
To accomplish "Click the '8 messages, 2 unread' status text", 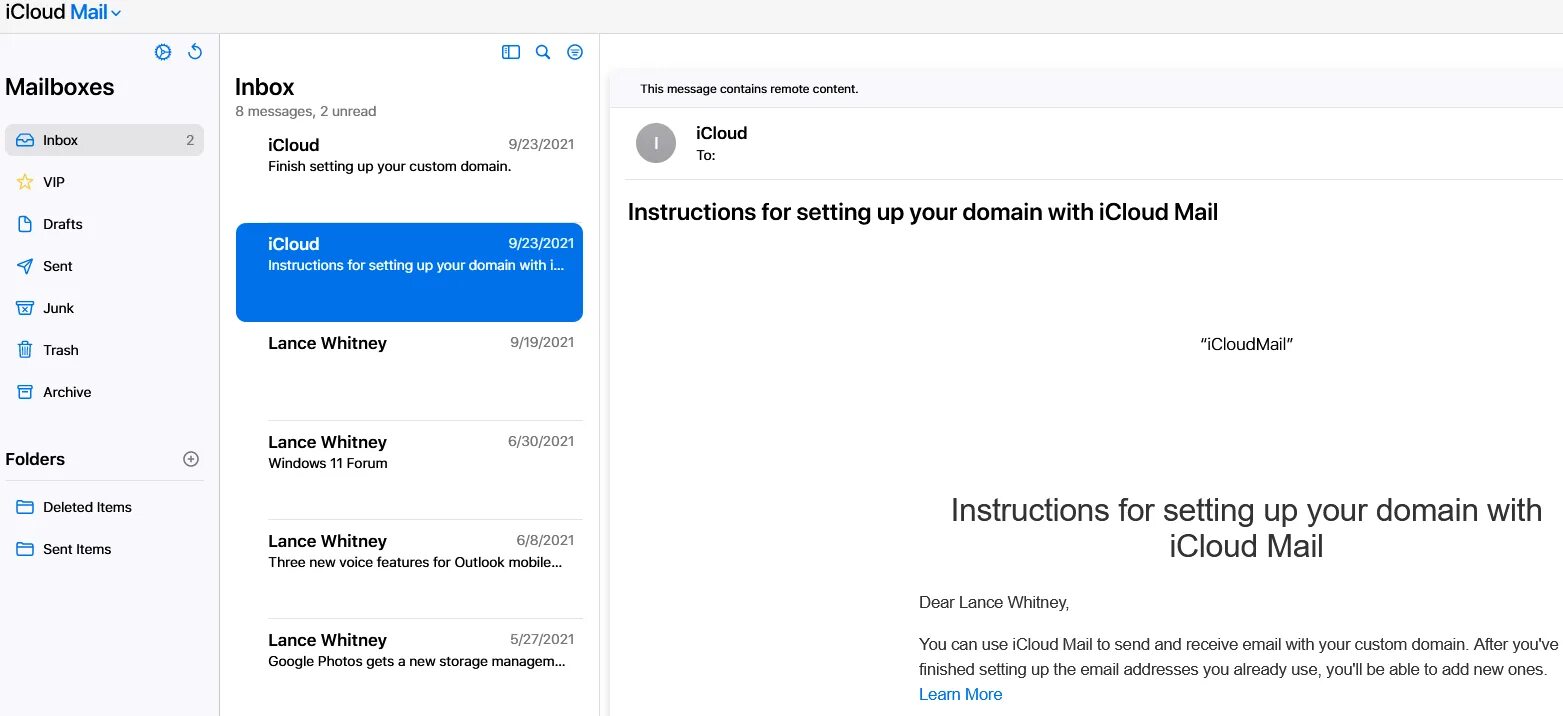I will click(306, 111).
